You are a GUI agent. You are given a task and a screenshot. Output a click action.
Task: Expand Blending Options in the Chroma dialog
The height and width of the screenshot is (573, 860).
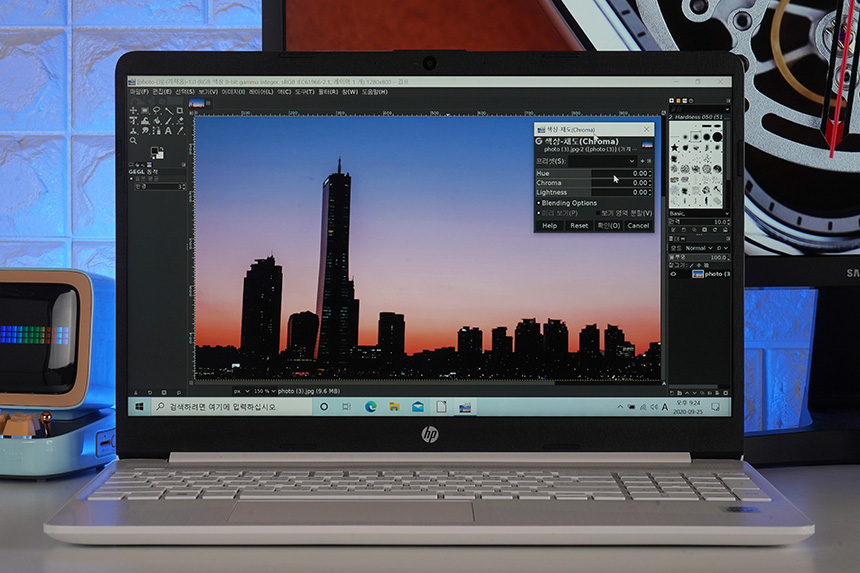pos(567,203)
